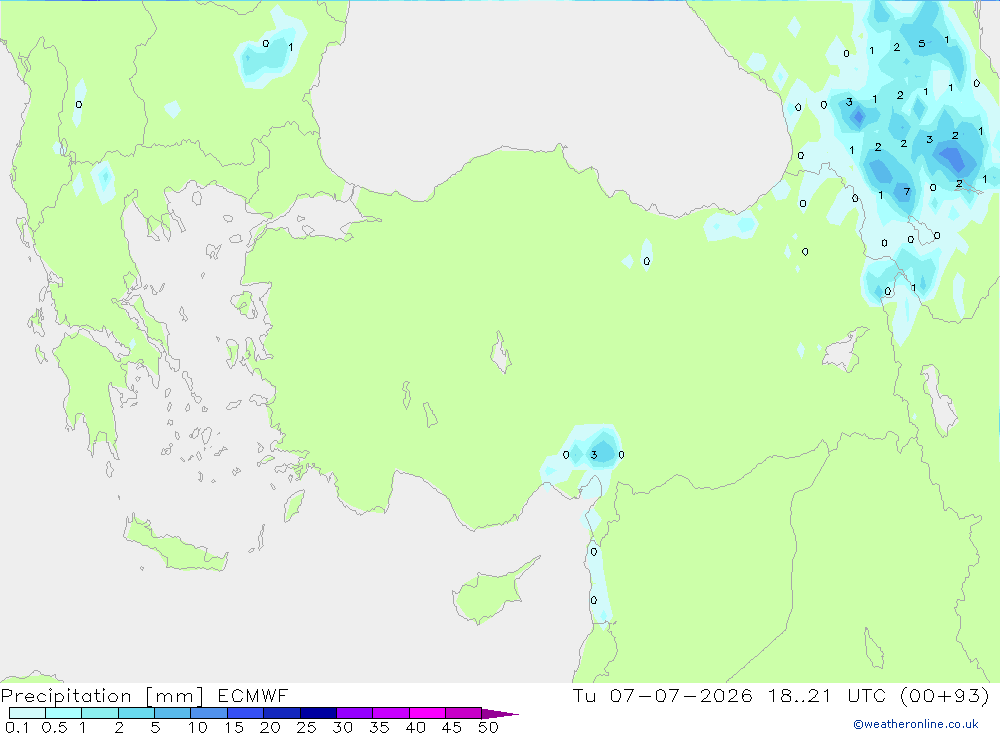Image resolution: width=1000 pixels, height=733 pixels.
Task: Click the 2–5 mm legend color swatch
Action: (x=136, y=713)
